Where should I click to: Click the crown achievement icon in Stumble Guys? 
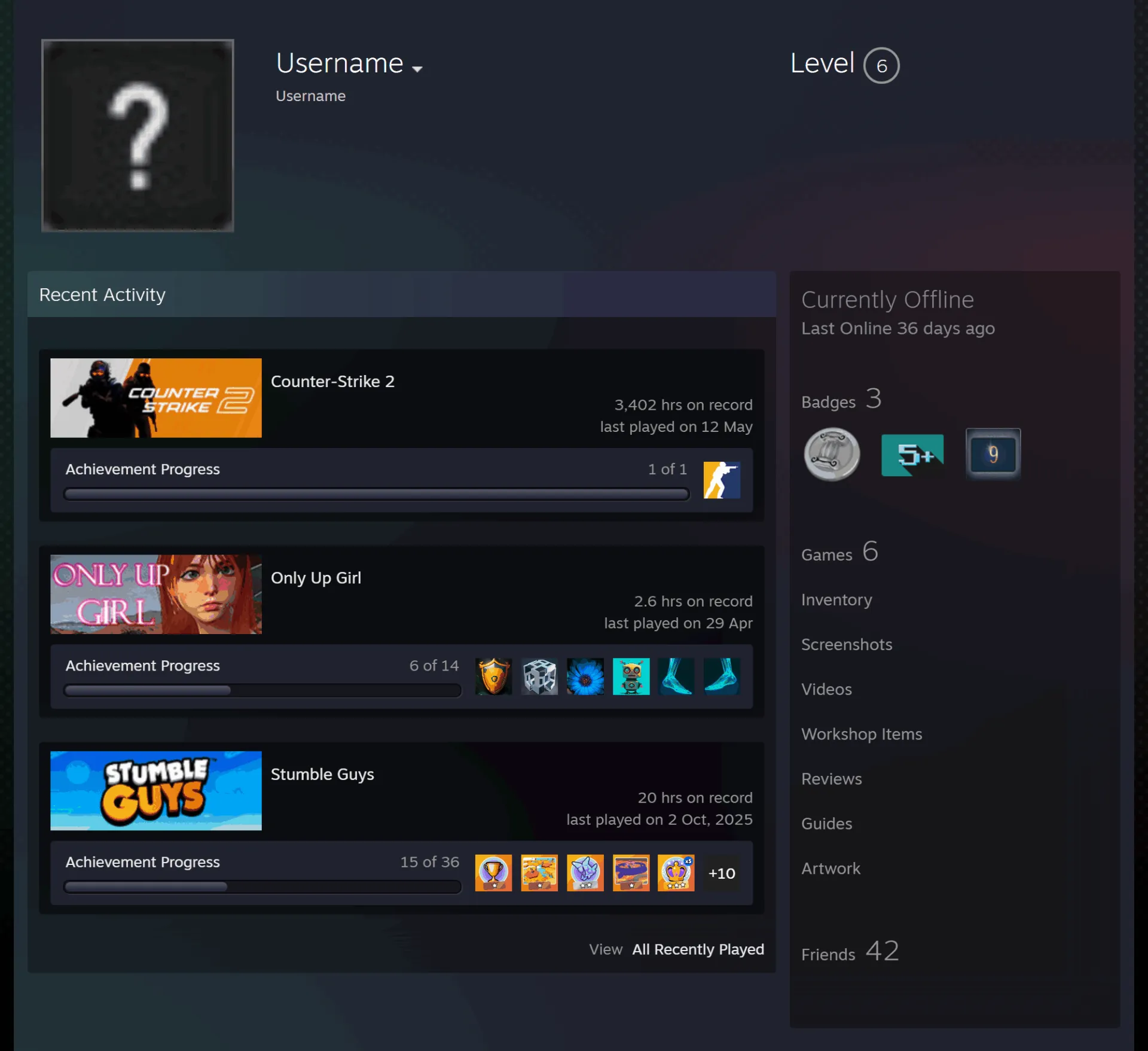(676, 873)
